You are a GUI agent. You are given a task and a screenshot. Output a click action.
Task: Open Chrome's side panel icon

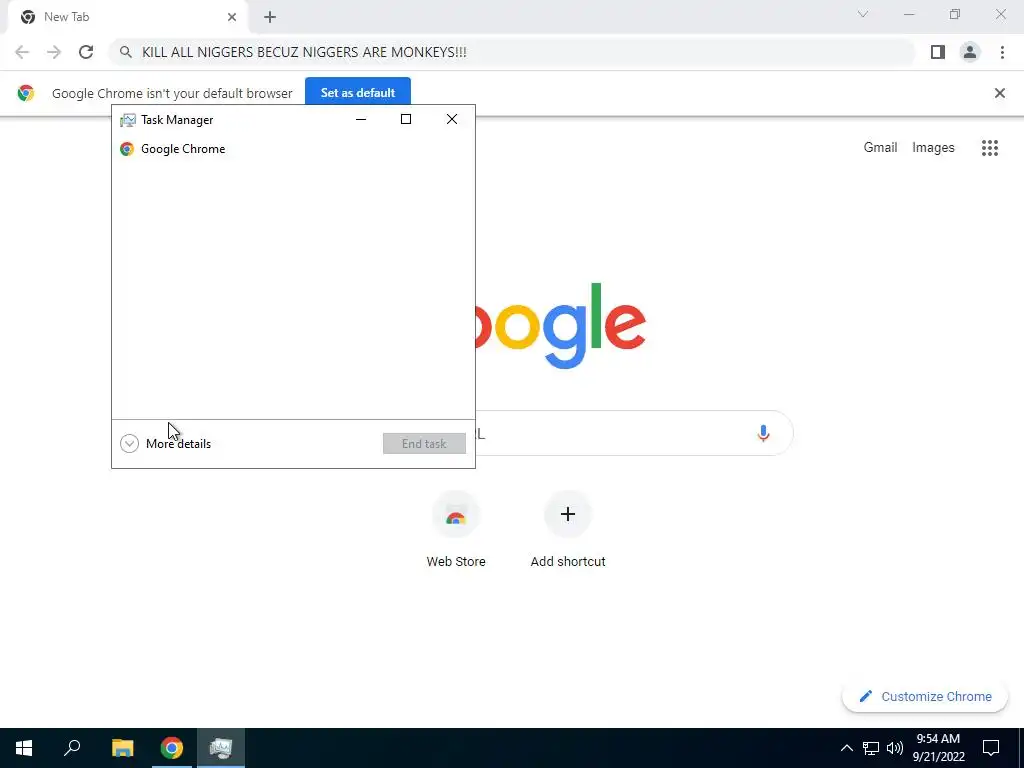[x=938, y=52]
